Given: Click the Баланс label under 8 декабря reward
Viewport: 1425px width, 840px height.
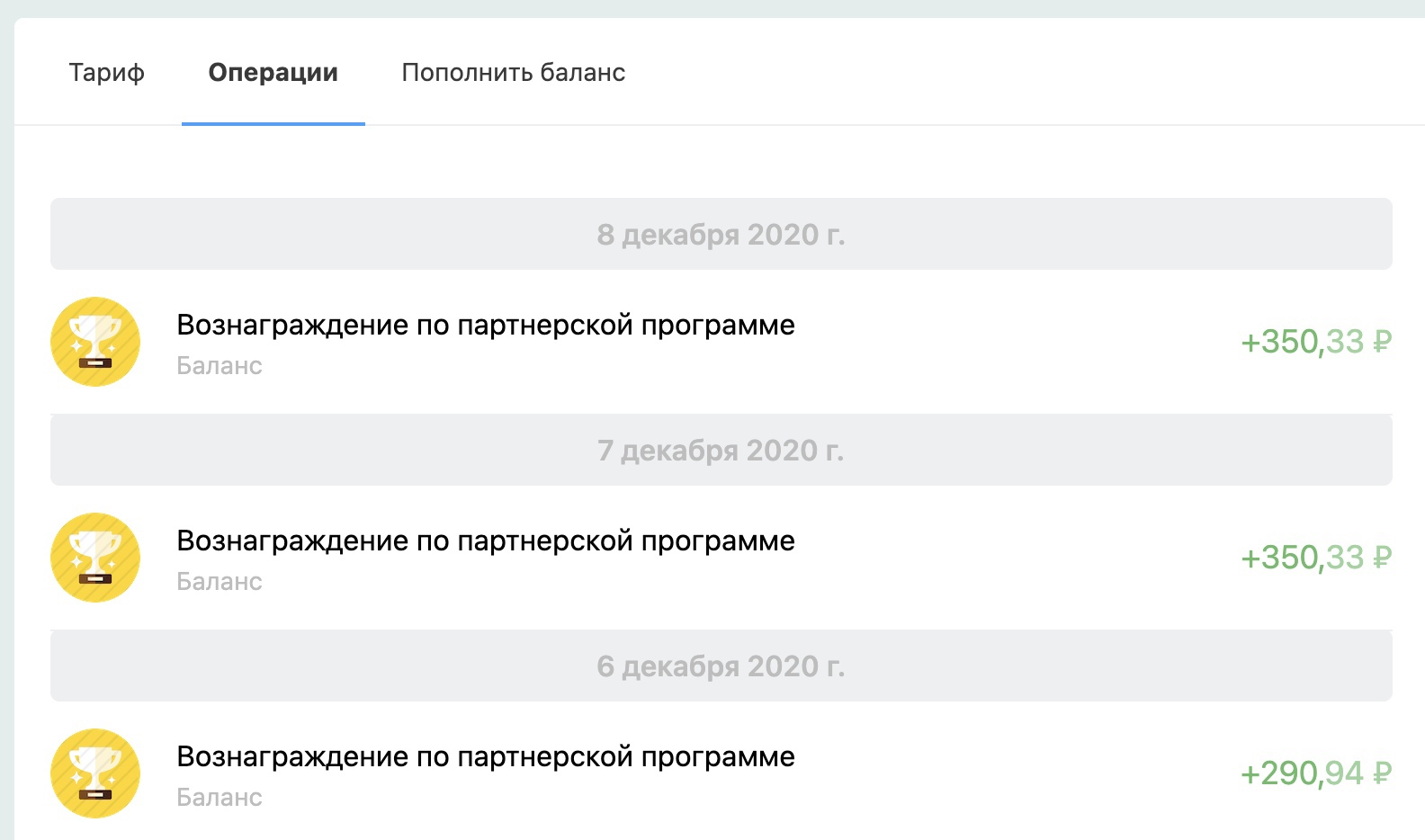Looking at the screenshot, I should pyautogui.click(x=220, y=366).
